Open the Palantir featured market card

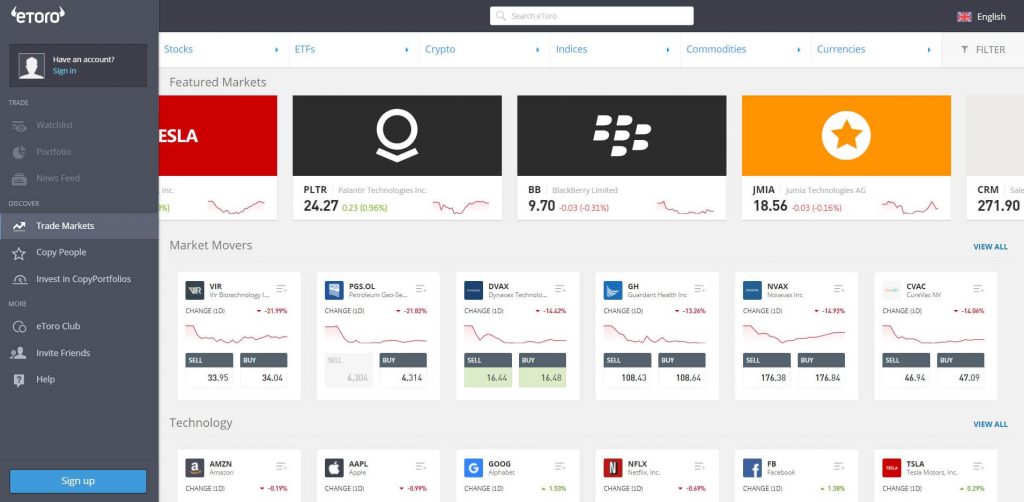(396, 157)
